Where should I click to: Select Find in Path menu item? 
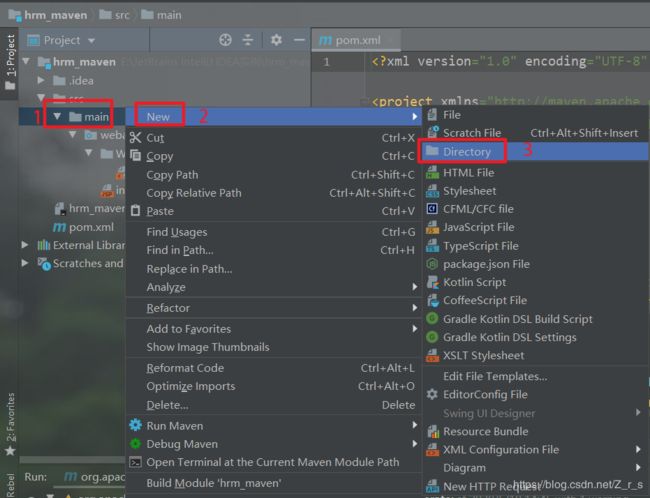[x=274, y=250]
